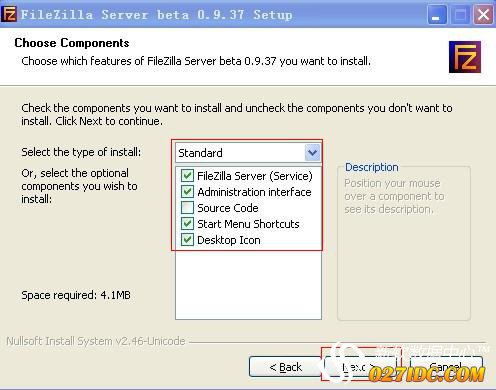Uncheck the Desktop Icon component
Screen dimensions: 496x390
(187, 239)
